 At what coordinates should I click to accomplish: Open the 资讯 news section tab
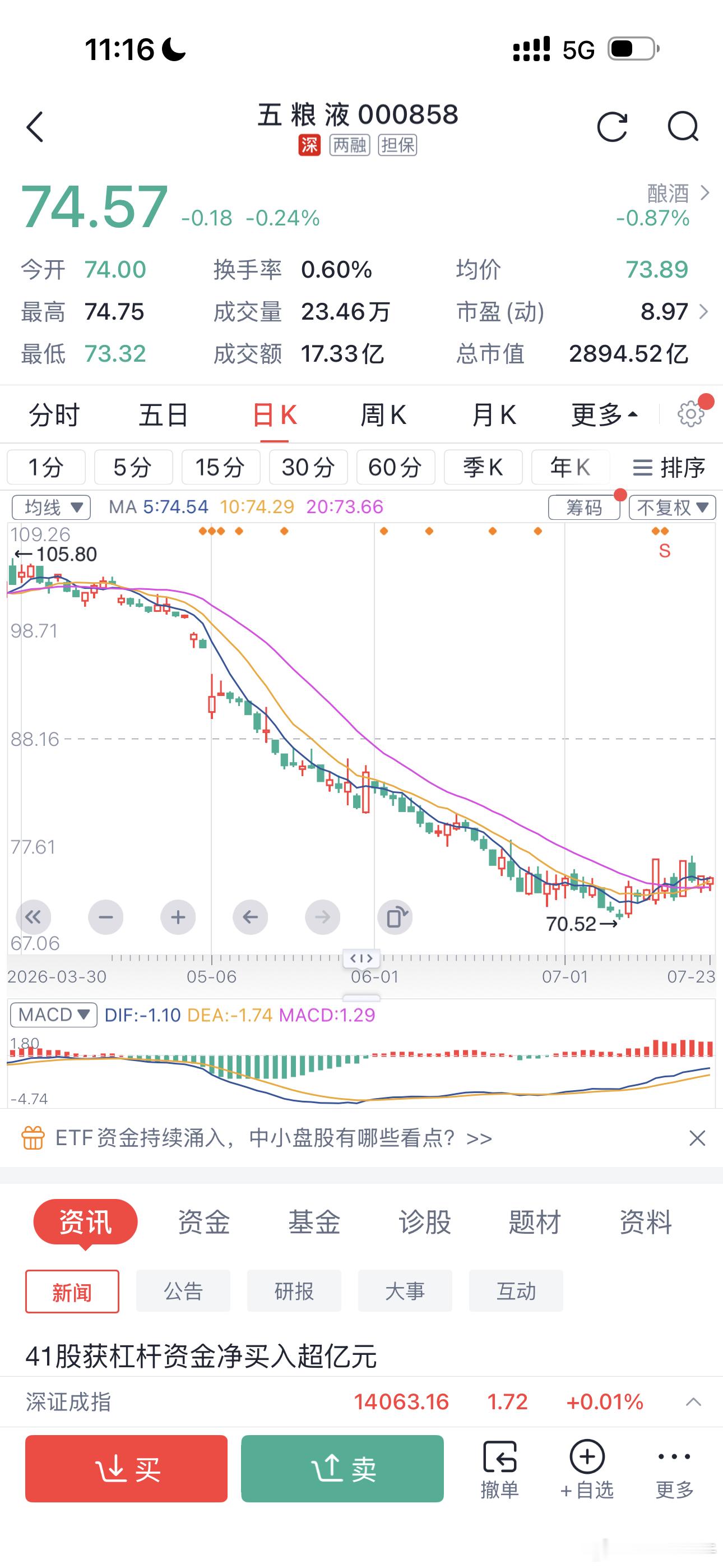pos(85,1221)
